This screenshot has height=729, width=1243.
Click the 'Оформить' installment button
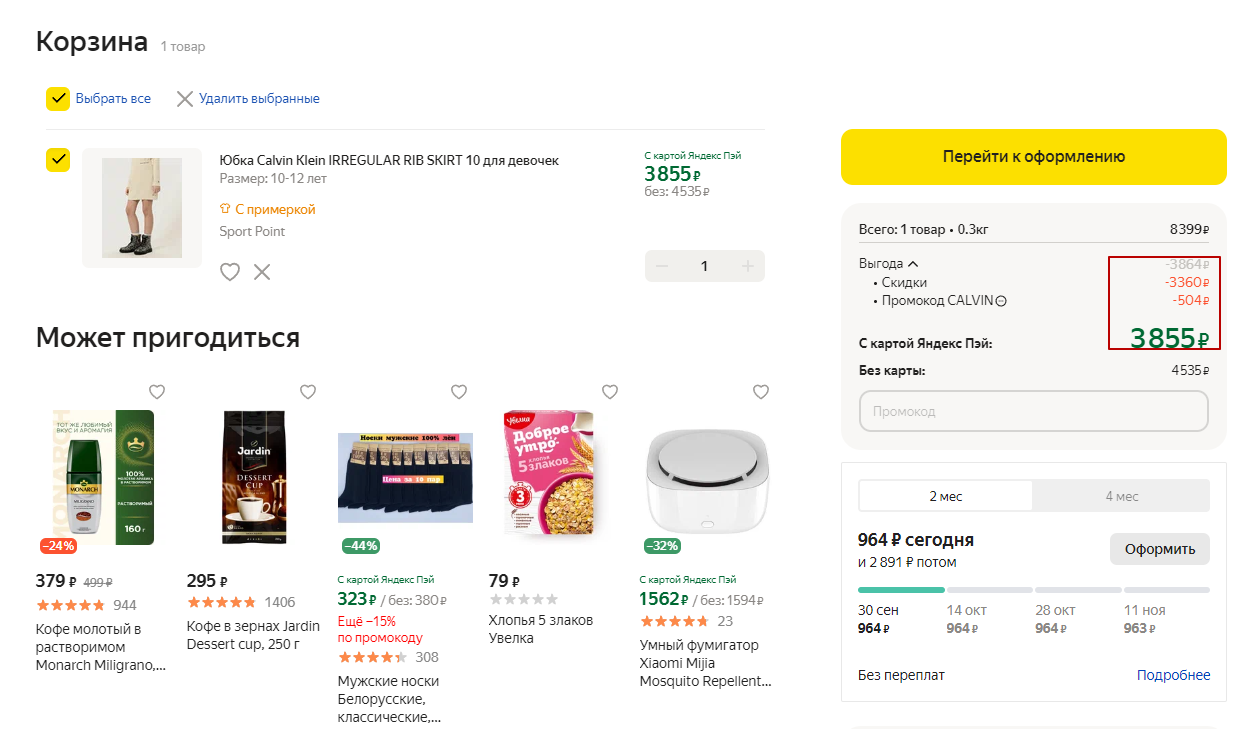pos(1159,549)
